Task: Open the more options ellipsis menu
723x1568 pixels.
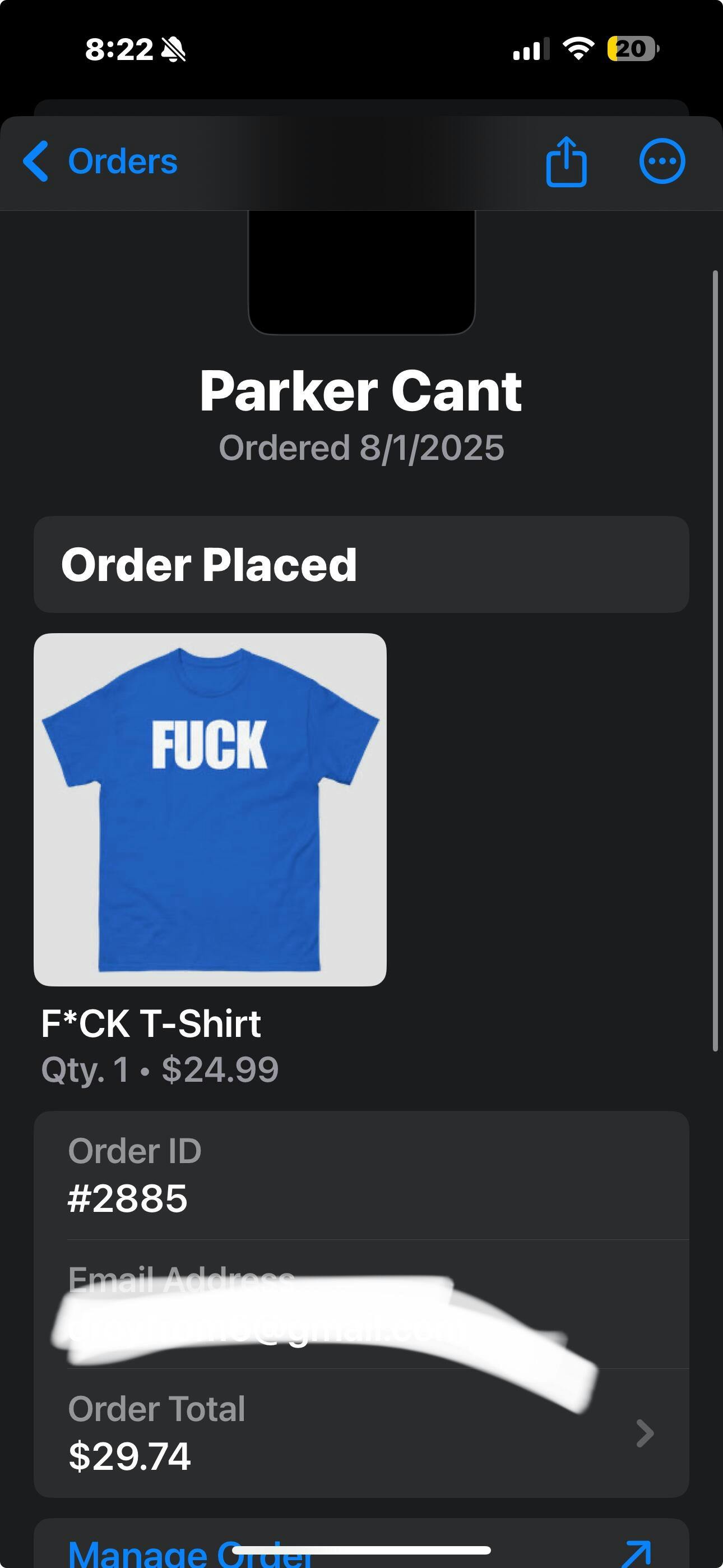Action: (x=662, y=162)
